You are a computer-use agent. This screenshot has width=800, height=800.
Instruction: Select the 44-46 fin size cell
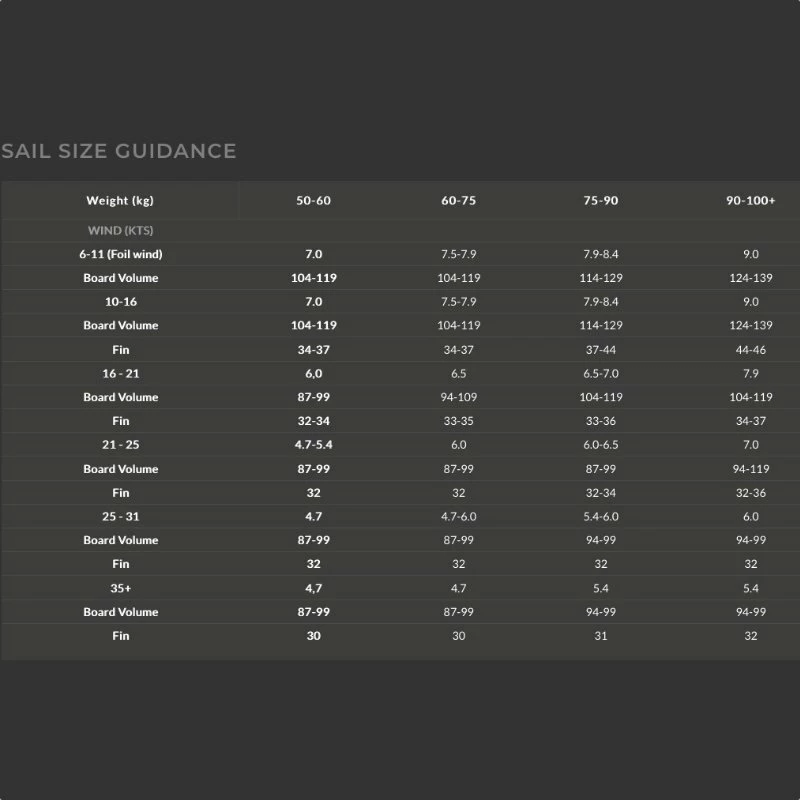click(750, 350)
